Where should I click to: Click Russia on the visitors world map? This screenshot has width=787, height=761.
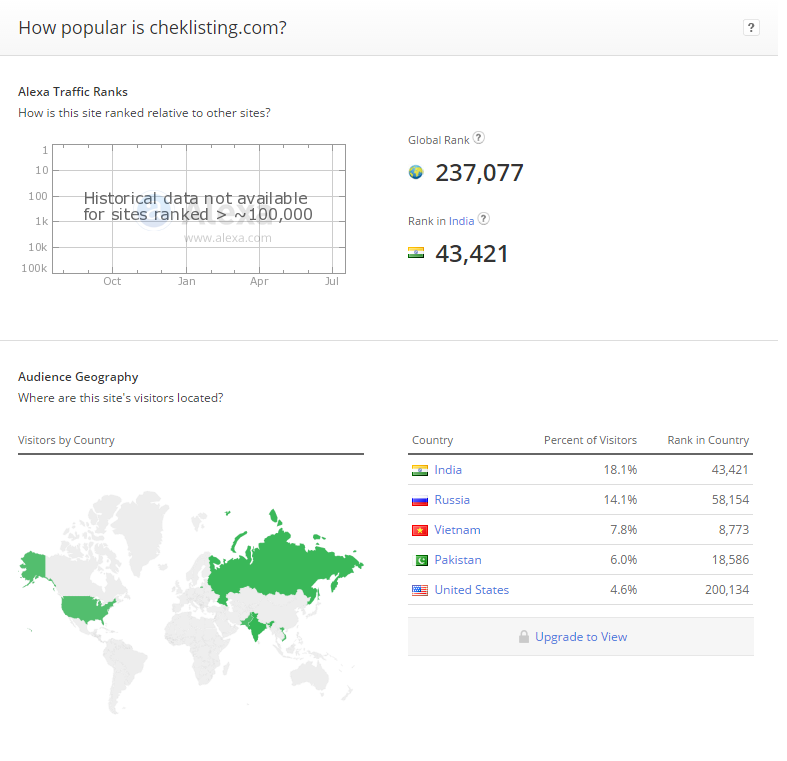281,567
